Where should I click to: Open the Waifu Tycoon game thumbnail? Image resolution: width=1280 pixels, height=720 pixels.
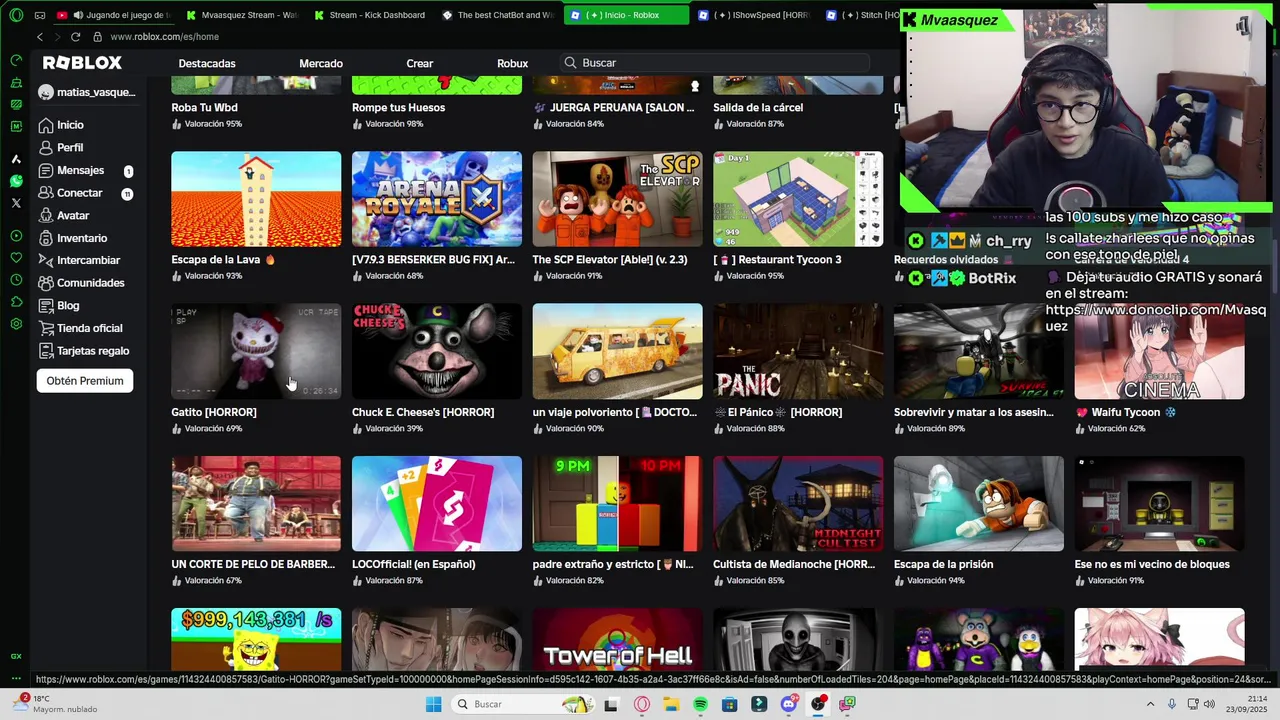point(1160,351)
